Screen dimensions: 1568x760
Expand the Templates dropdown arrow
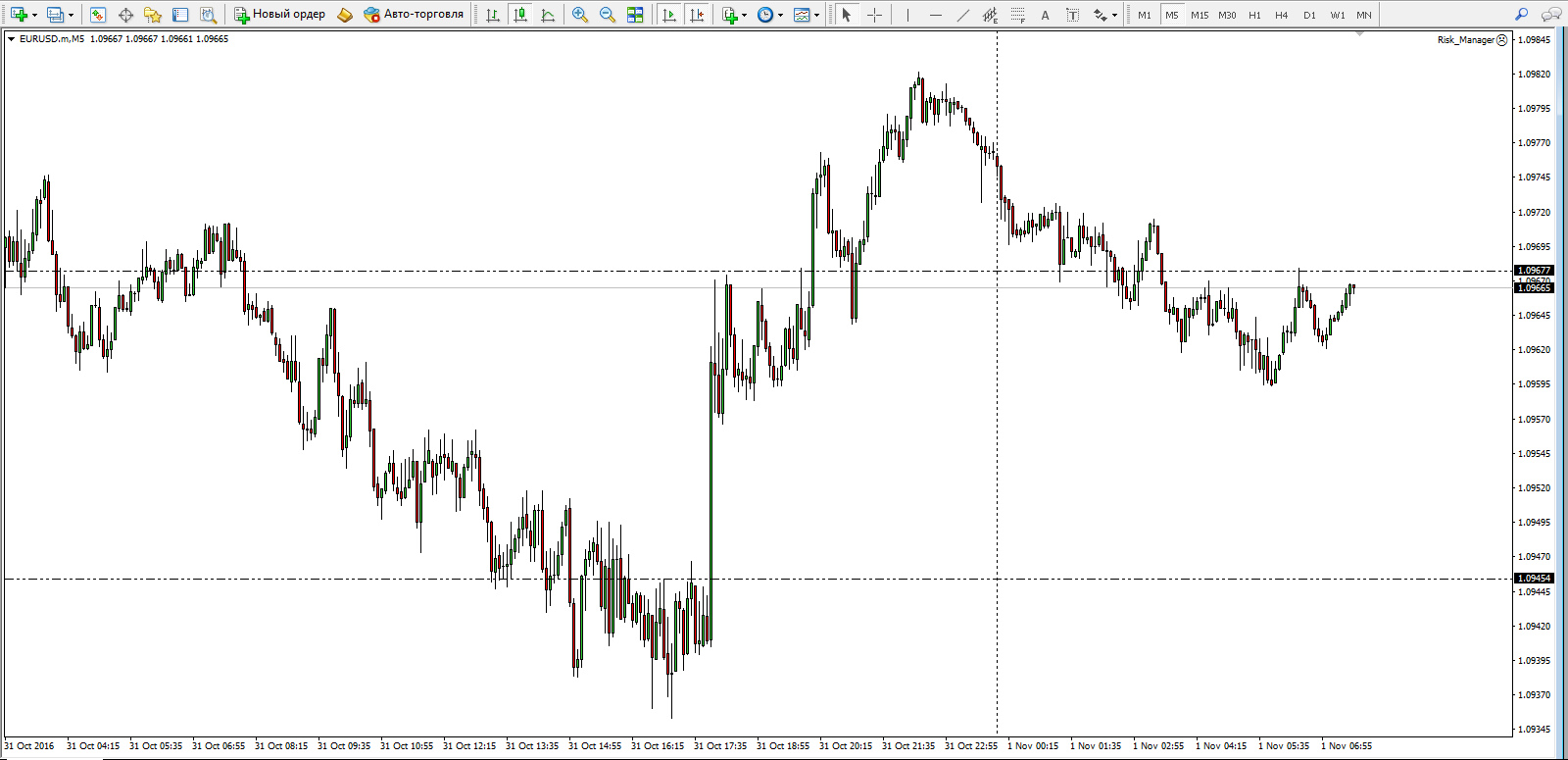tap(816, 15)
